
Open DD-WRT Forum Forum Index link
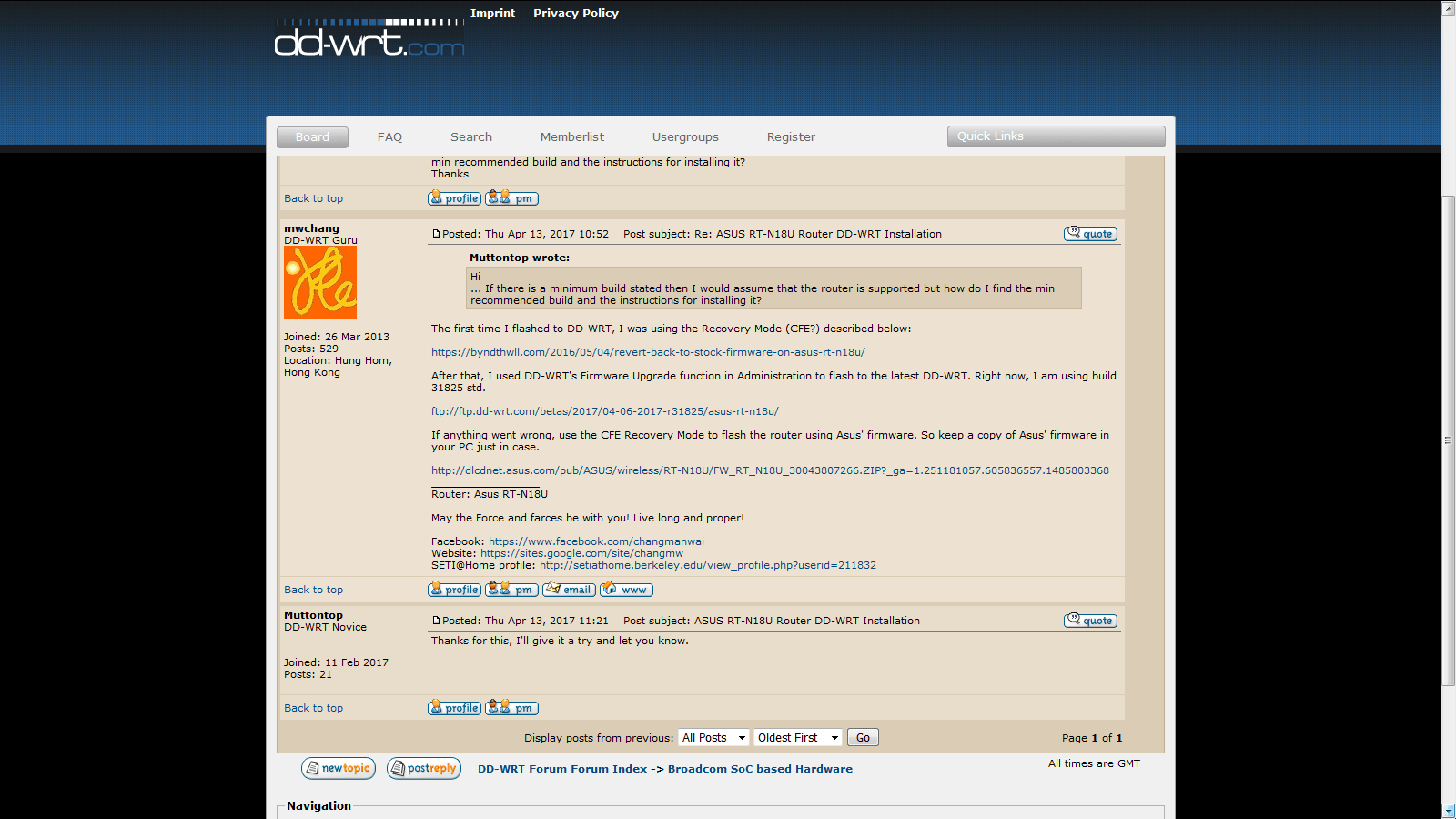tap(562, 769)
